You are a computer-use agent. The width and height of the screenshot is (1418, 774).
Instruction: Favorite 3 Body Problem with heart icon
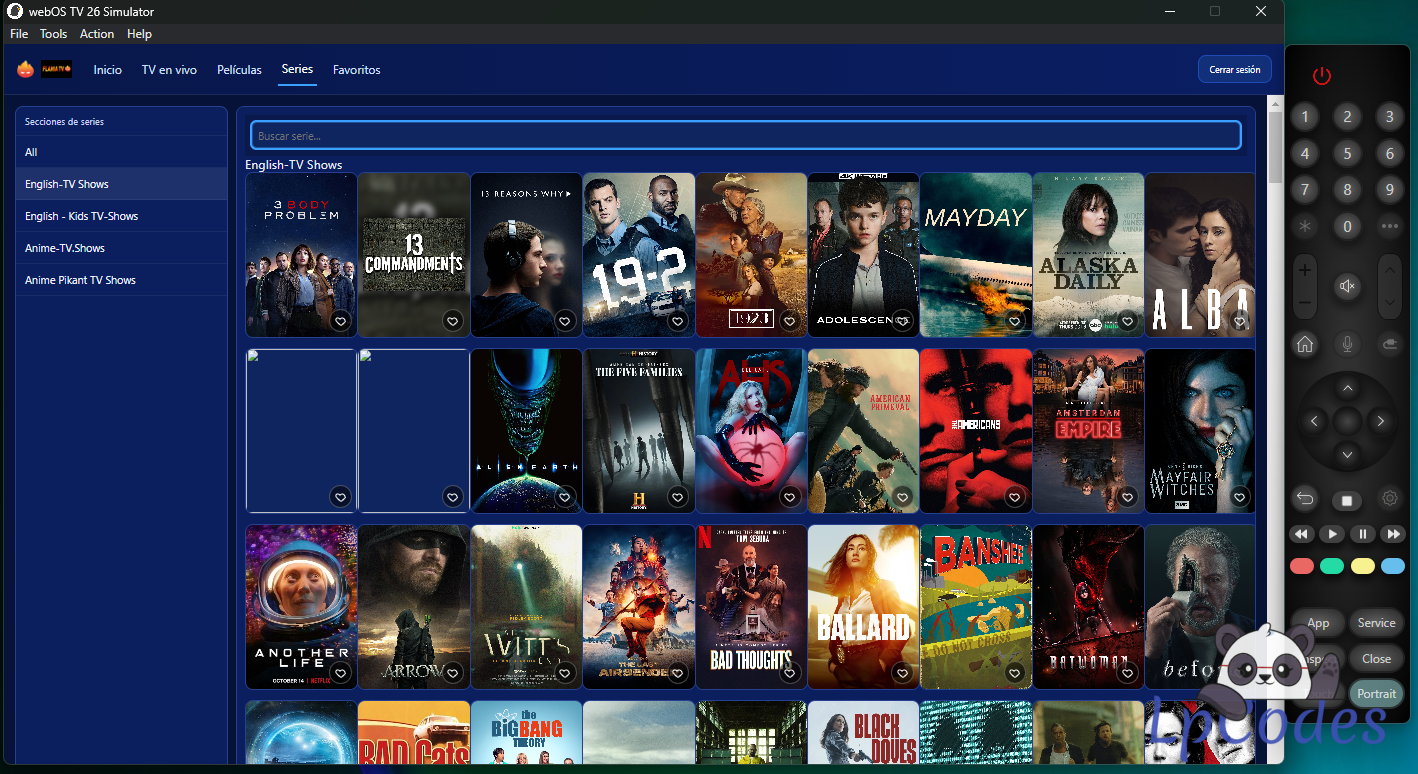(x=340, y=321)
